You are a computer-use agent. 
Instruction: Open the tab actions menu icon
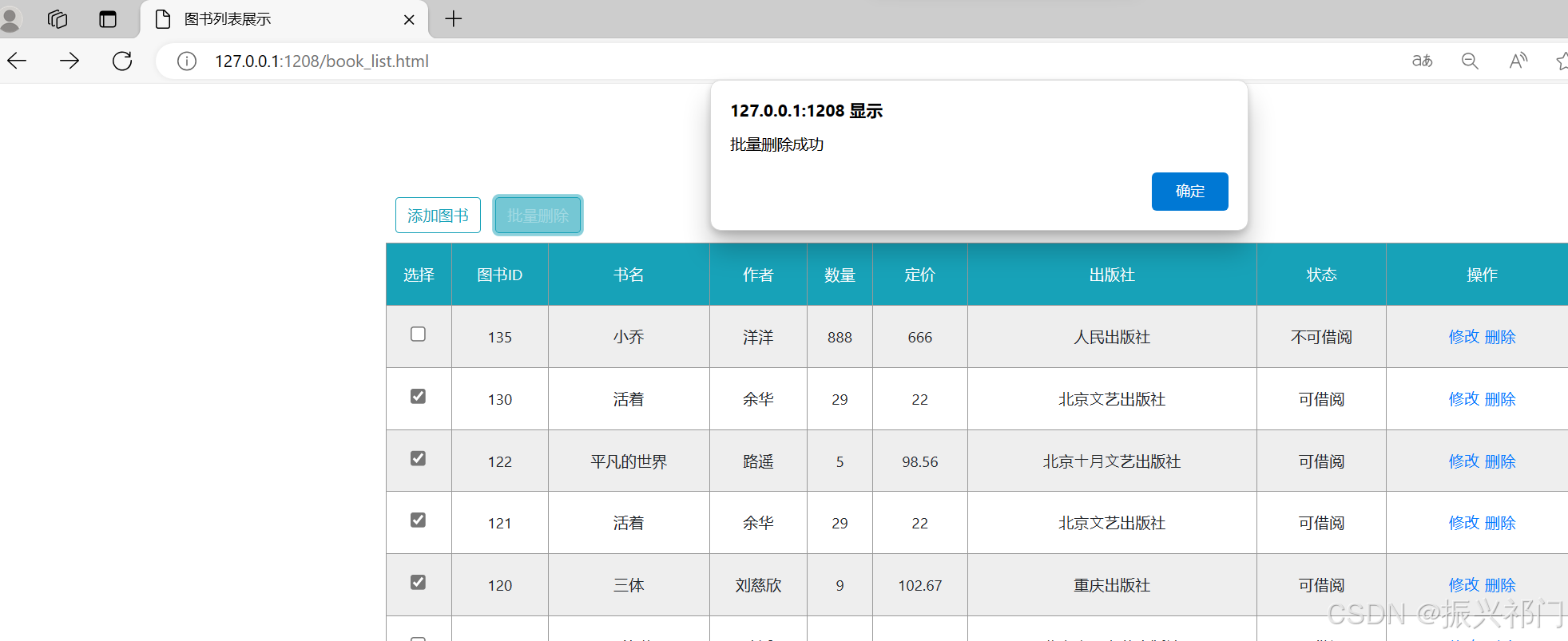pos(108,19)
